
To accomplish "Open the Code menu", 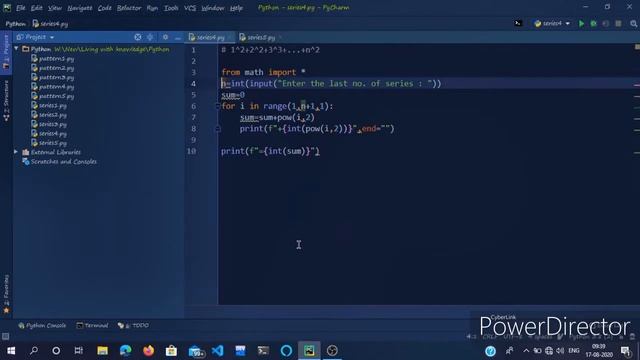I will click(x=104, y=8).
